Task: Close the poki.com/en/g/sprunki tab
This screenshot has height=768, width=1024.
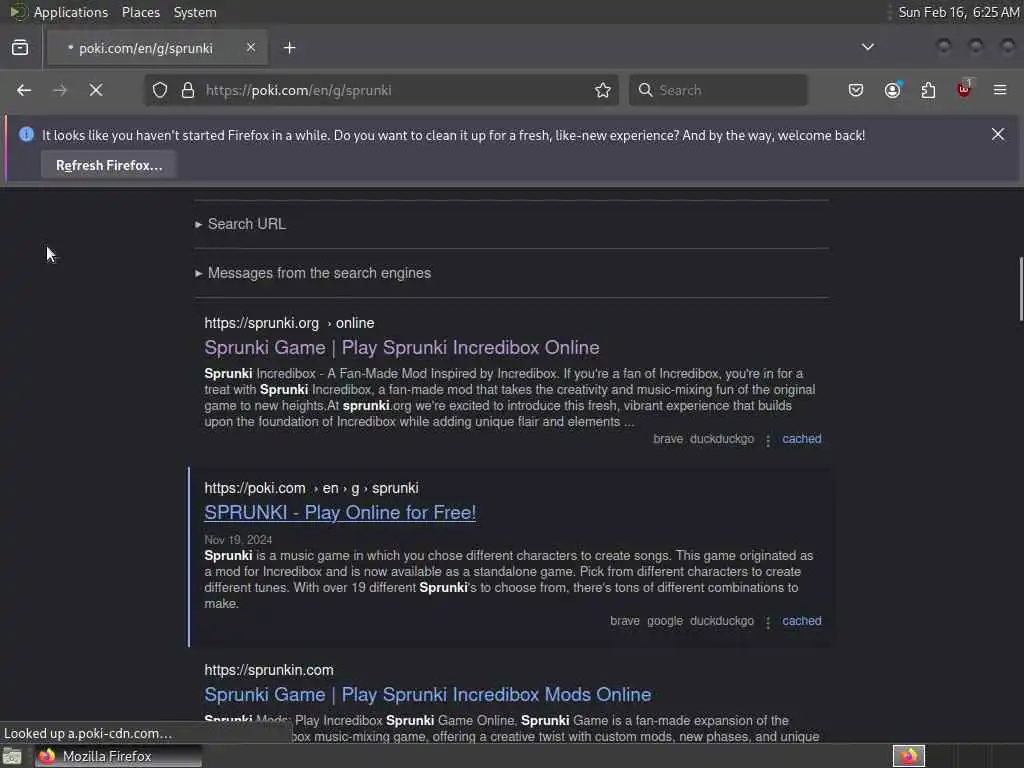Action: pyautogui.click(x=251, y=48)
